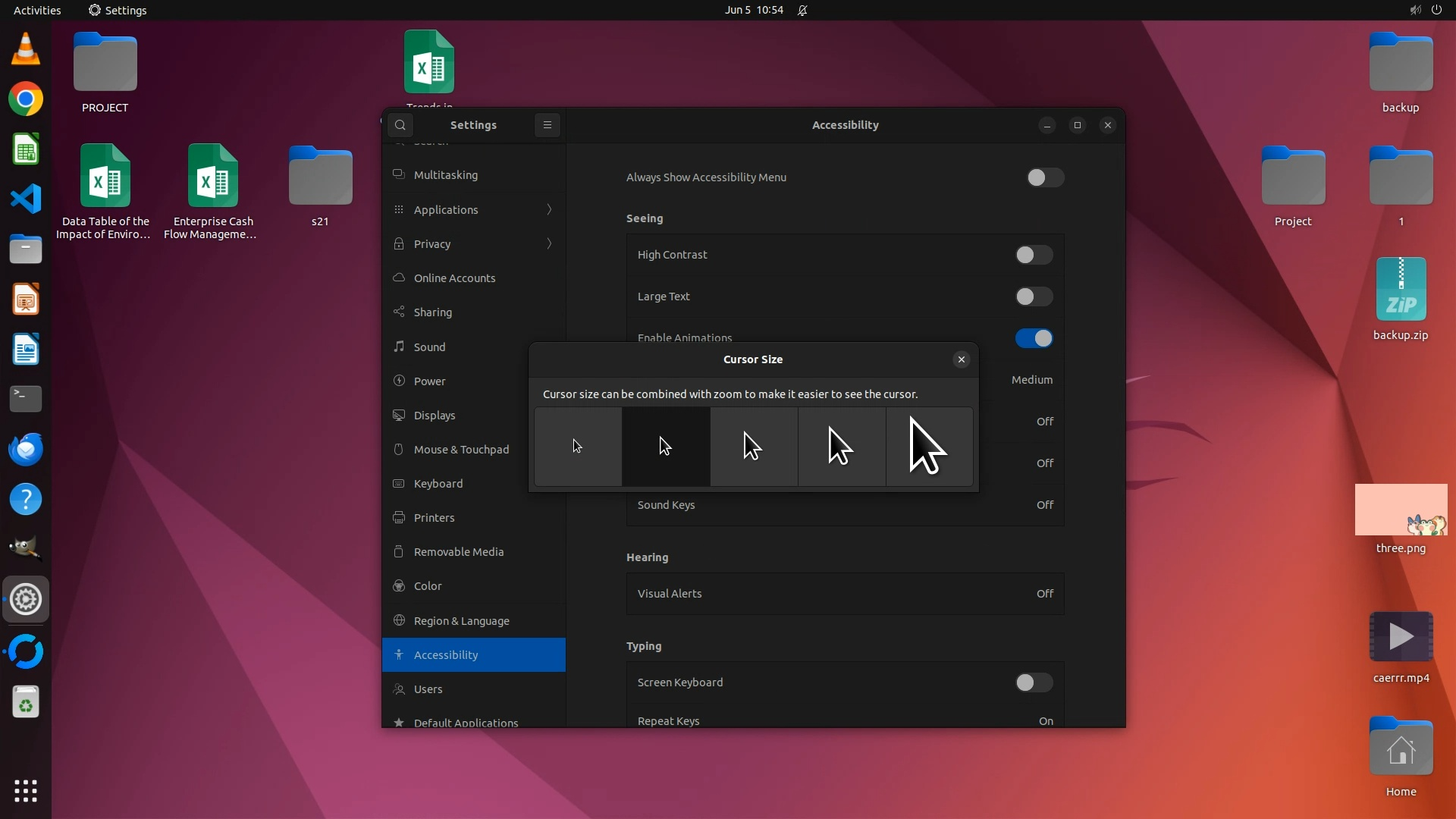1456x819 pixels.
Task: Switch to Mouse & Touchpad panel
Action: 461,450
